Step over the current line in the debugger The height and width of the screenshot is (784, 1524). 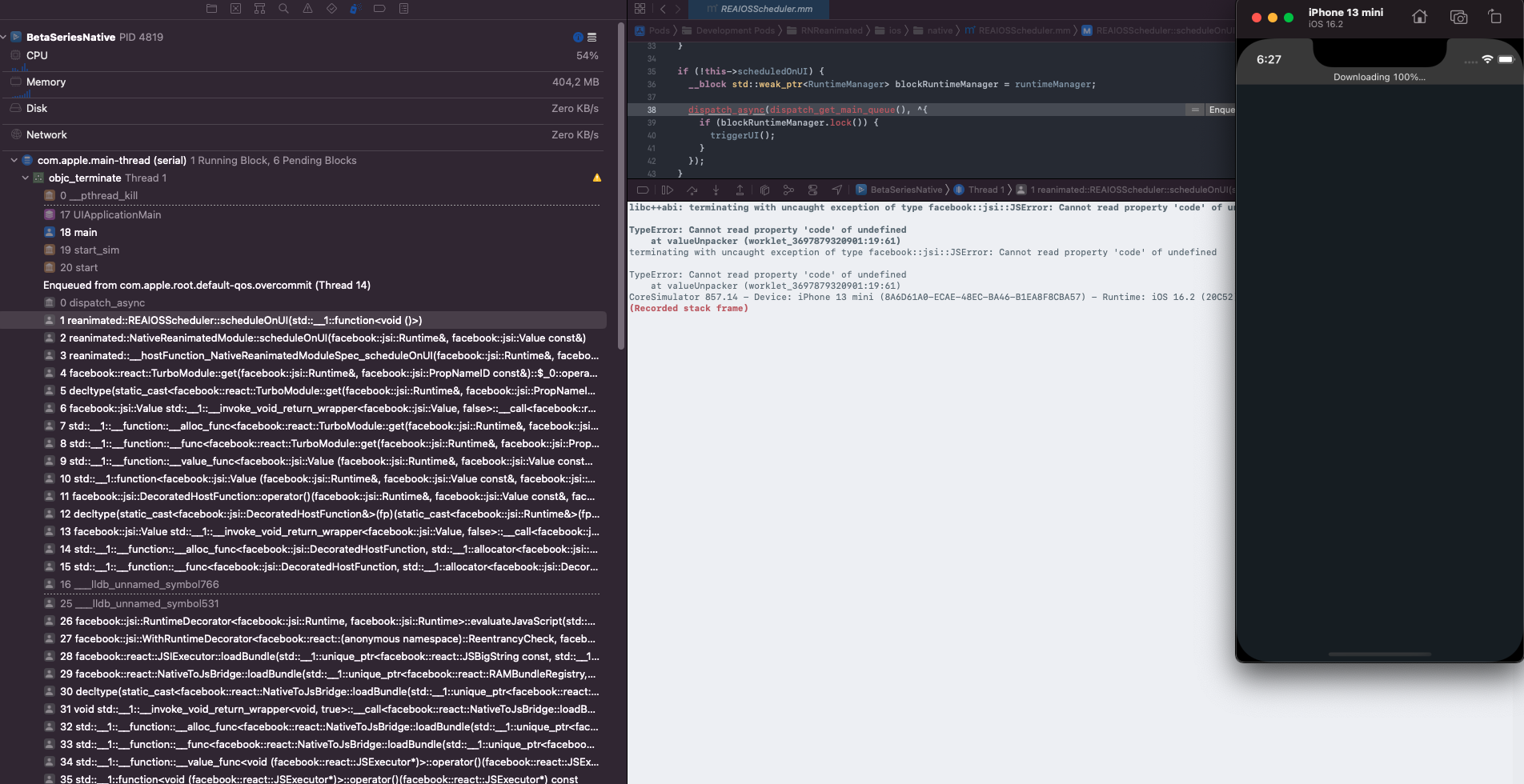692,190
